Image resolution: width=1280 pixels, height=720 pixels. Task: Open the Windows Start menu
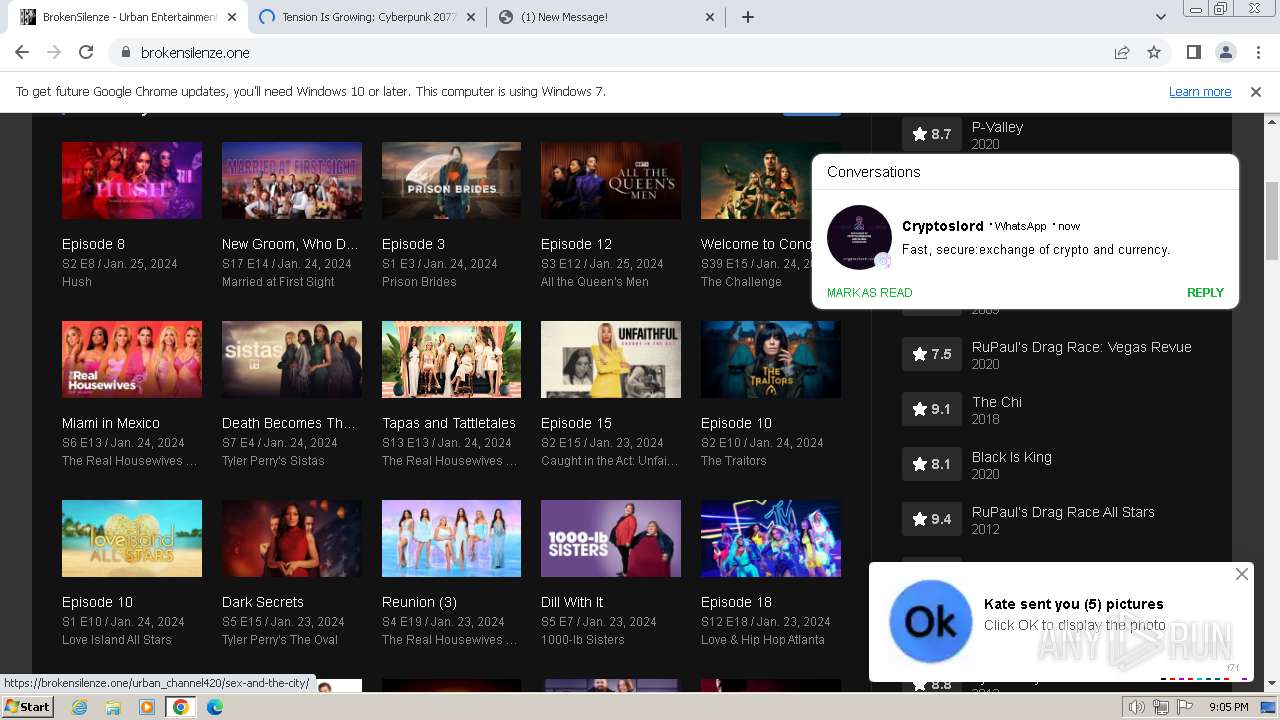27,707
